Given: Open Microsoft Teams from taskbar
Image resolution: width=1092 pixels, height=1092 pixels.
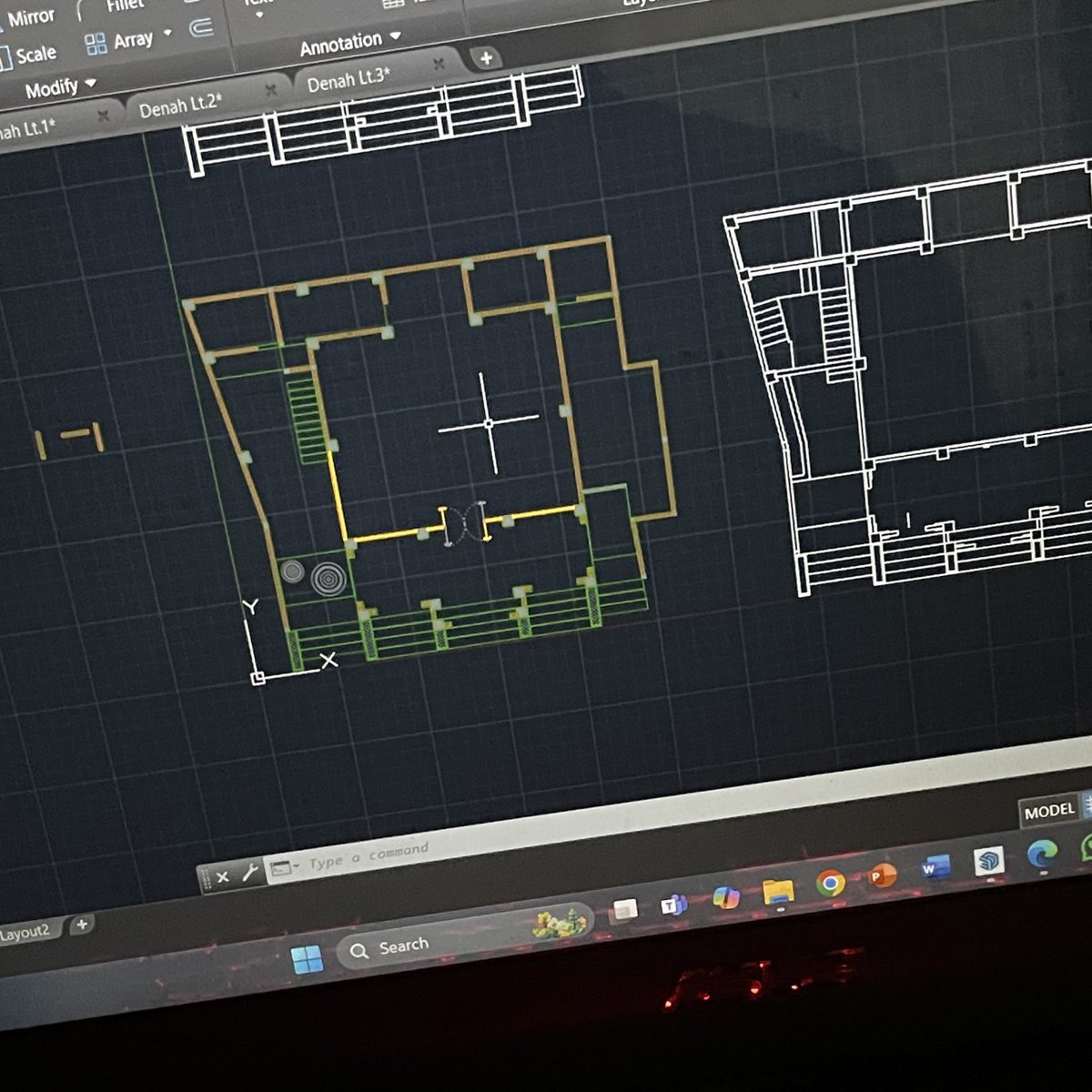Looking at the screenshot, I should click(x=673, y=904).
